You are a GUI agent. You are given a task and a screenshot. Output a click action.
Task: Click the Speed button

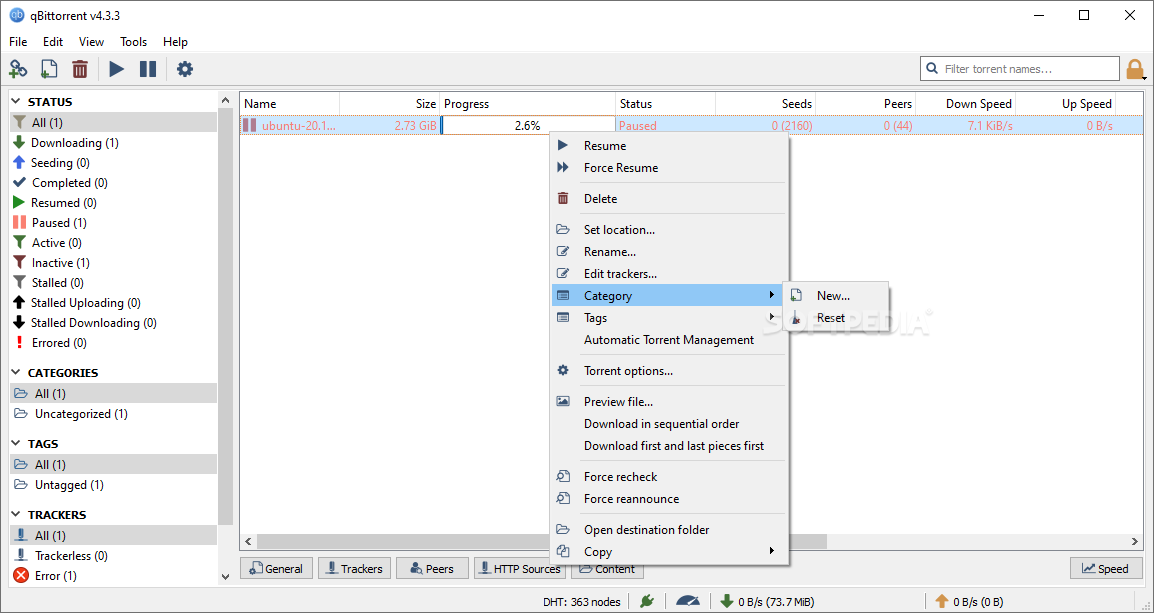1105,568
